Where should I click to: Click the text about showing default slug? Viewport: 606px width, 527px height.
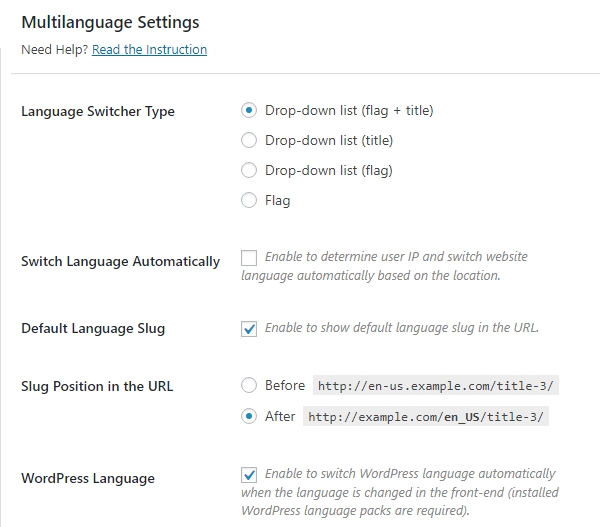point(402,328)
